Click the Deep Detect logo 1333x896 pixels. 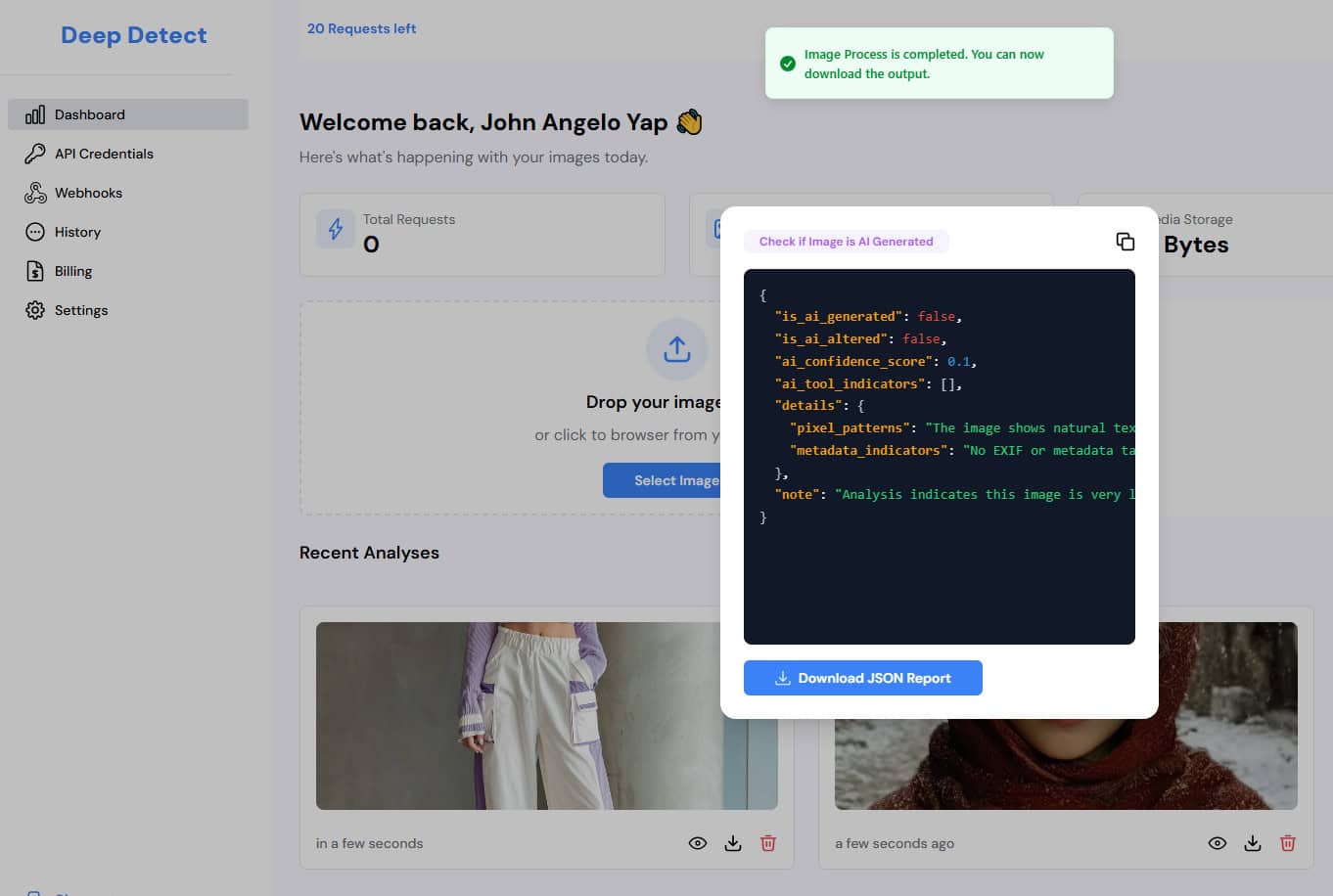coord(134,35)
